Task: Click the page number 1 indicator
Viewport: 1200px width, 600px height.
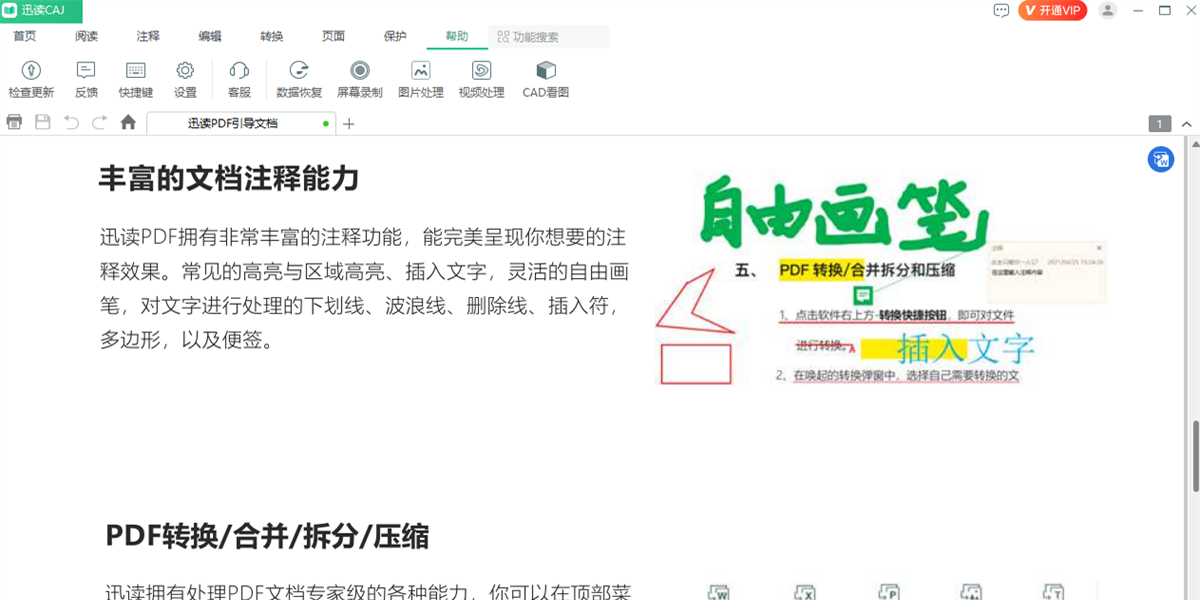Action: 1159,124
